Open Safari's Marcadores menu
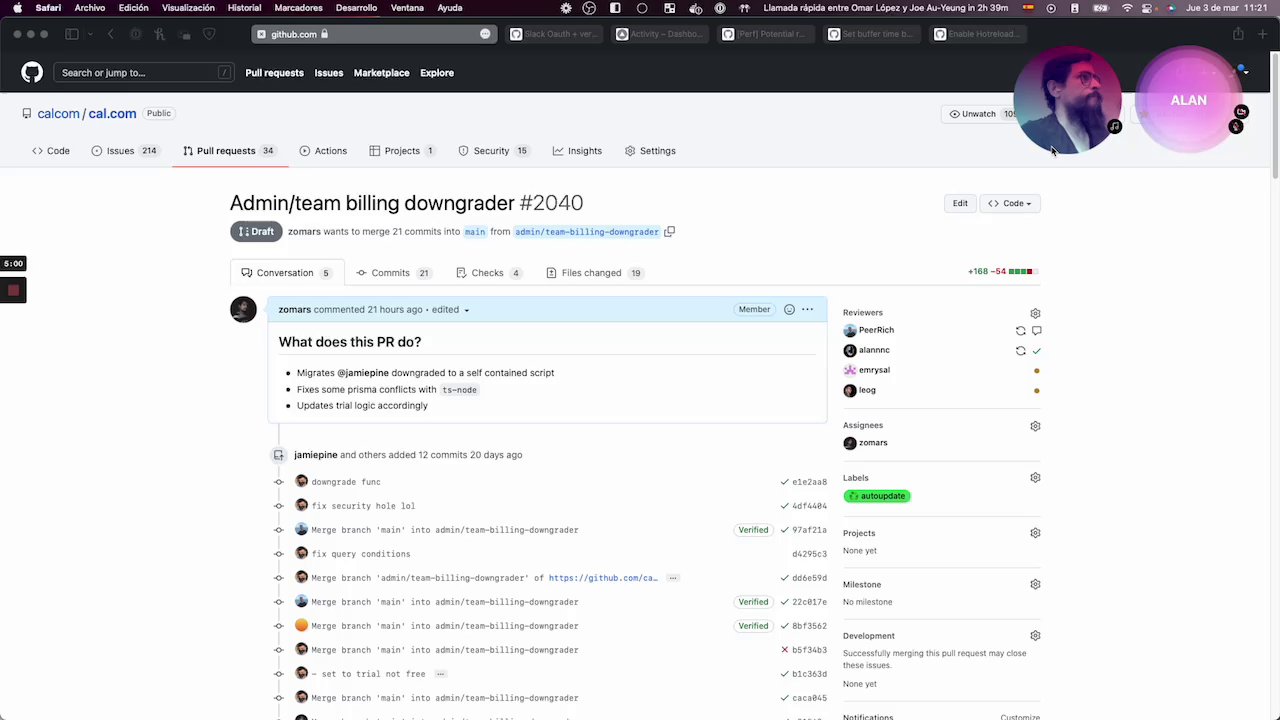 tap(298, 8)
